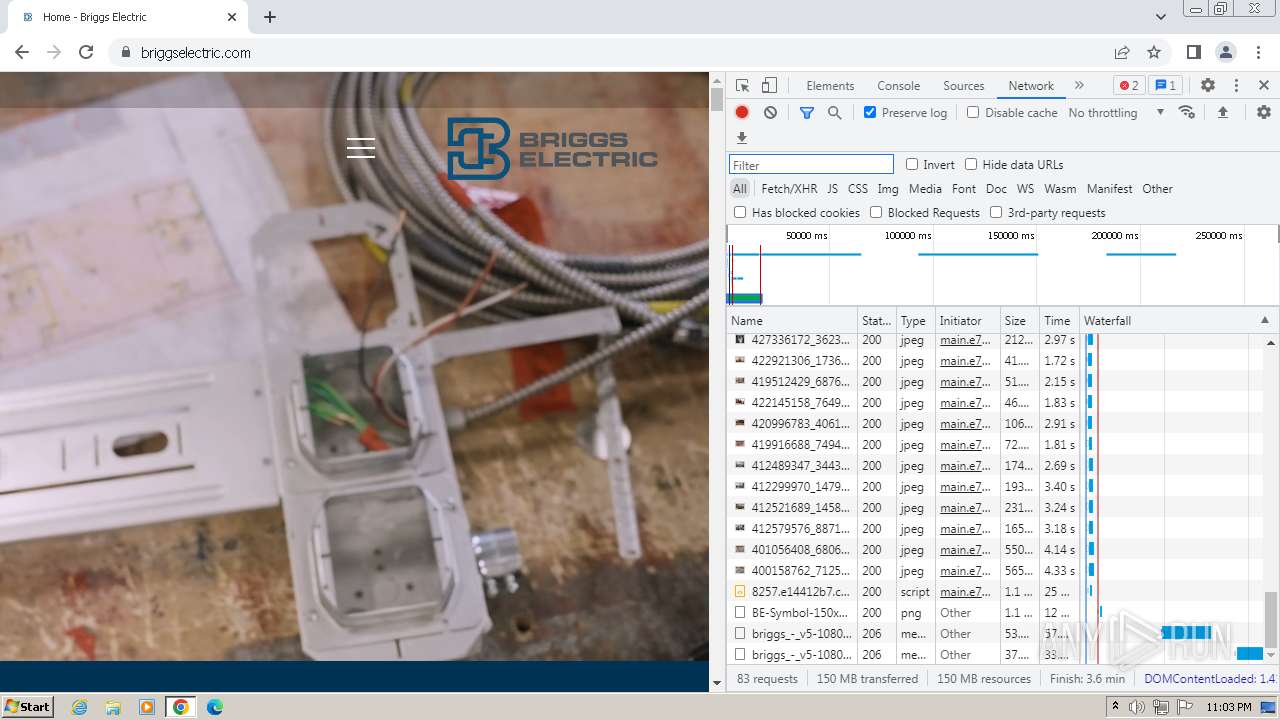The height and width of the screenshot is (720, 1280).
Task: Filter requests by Media
Action: tap(925, 188)
